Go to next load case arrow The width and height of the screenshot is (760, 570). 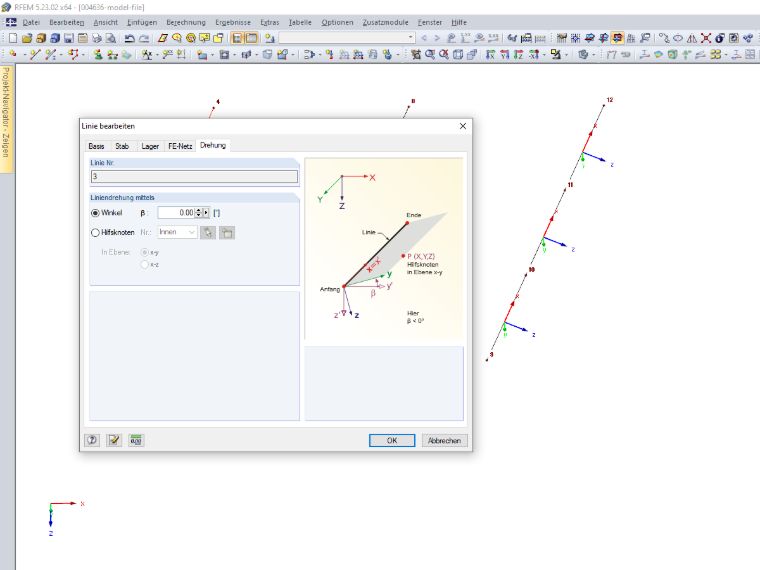coord(437,38)
